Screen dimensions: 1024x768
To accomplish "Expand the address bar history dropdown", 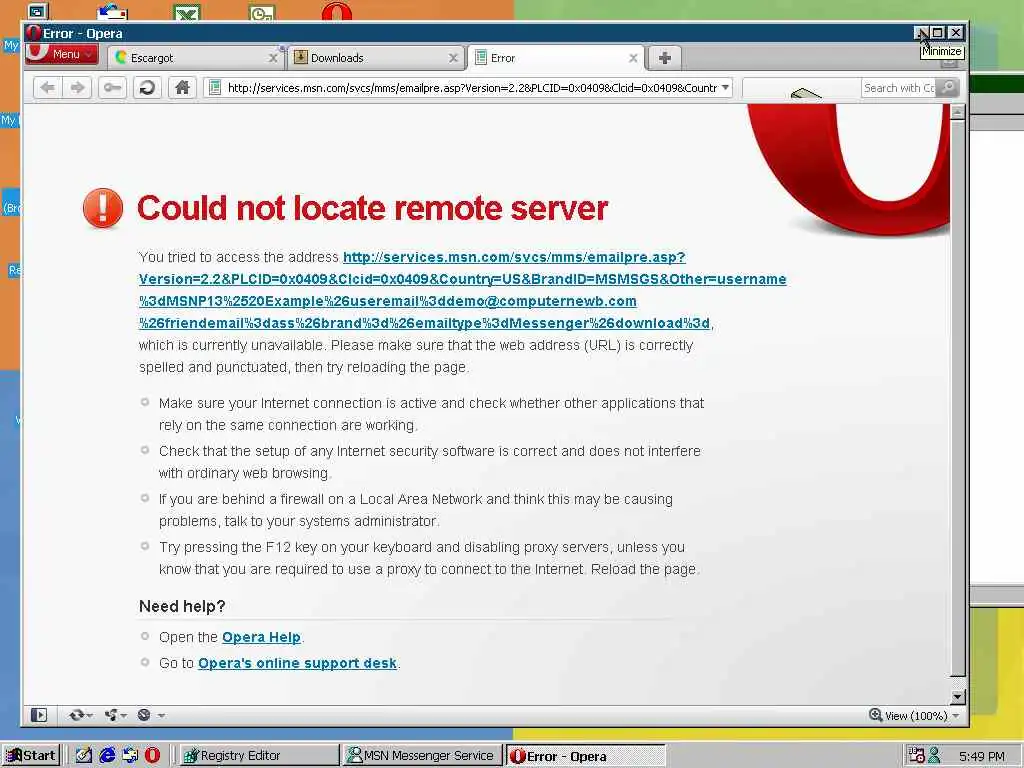I will point(725,88).
